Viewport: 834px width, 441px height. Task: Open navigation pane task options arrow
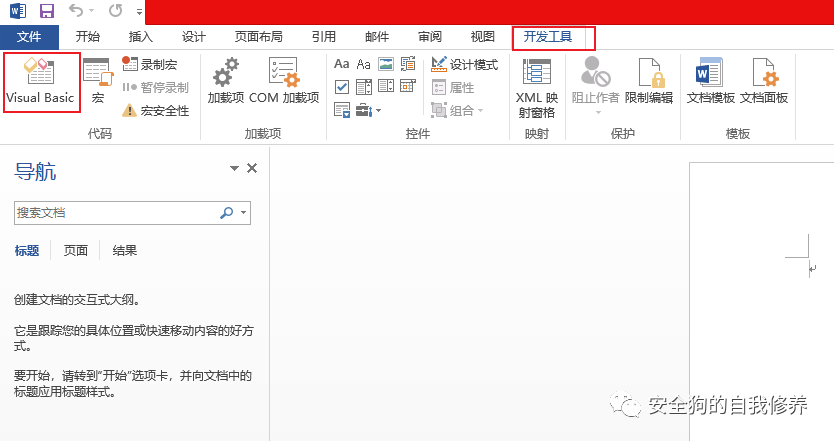pos(234,168)
